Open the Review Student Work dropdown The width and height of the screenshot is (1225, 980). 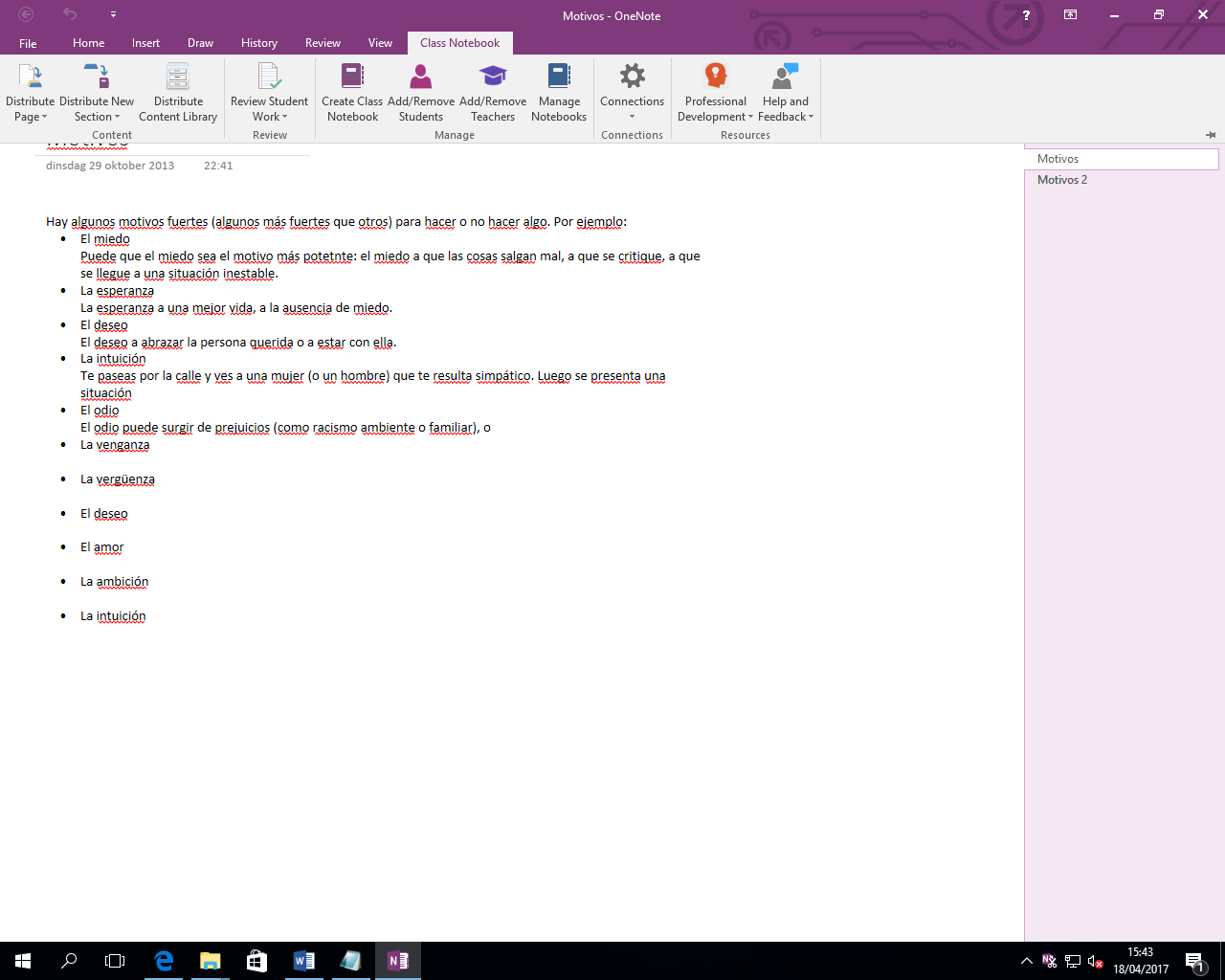click(x=270, y=117)
